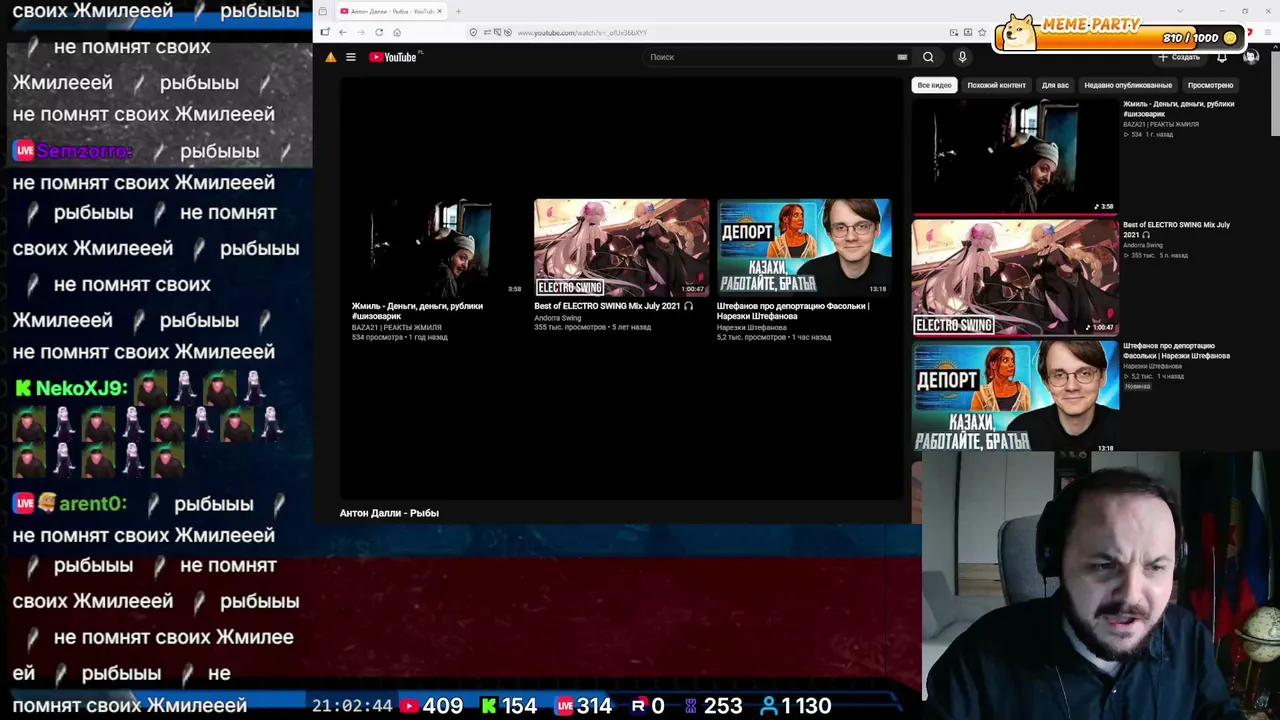Select the 'Для вас' filter chip

coord(1055,85)
